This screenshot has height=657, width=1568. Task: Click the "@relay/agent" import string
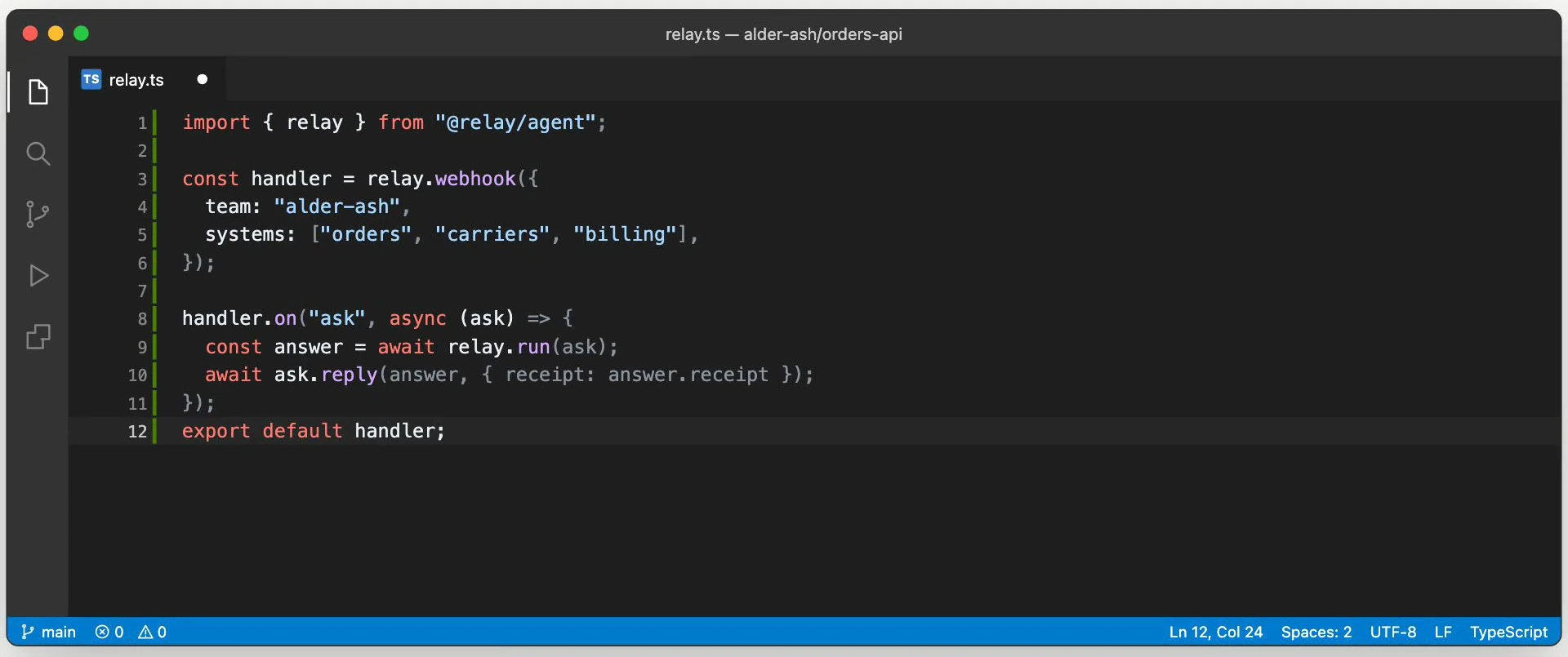pos(515,122)
